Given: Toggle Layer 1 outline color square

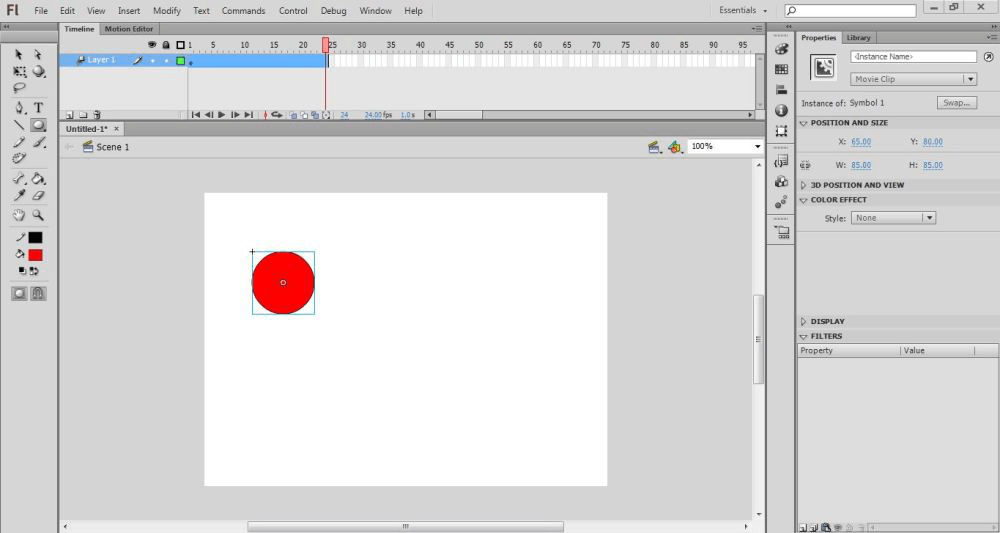Looking at the screenshot, I should (x=180, y=61).
